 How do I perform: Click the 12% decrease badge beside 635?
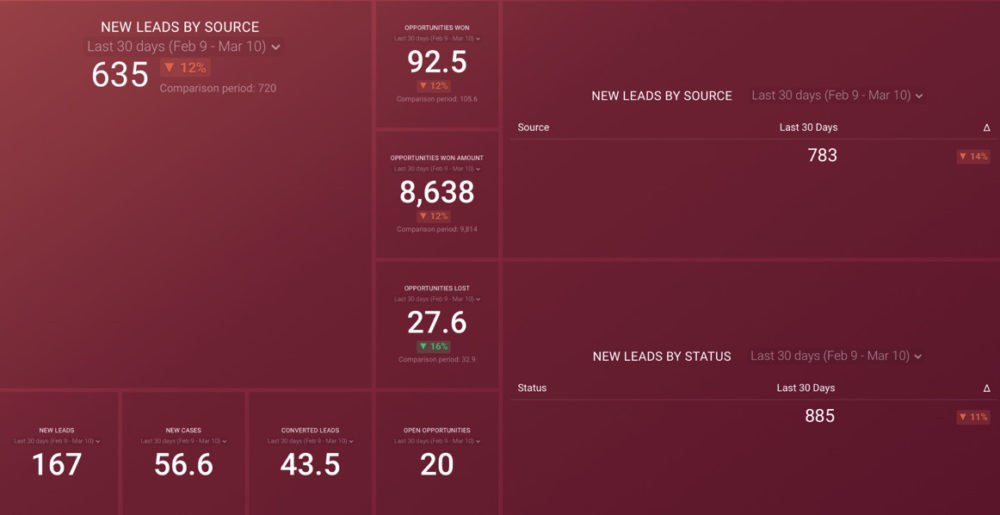point(185,68)
